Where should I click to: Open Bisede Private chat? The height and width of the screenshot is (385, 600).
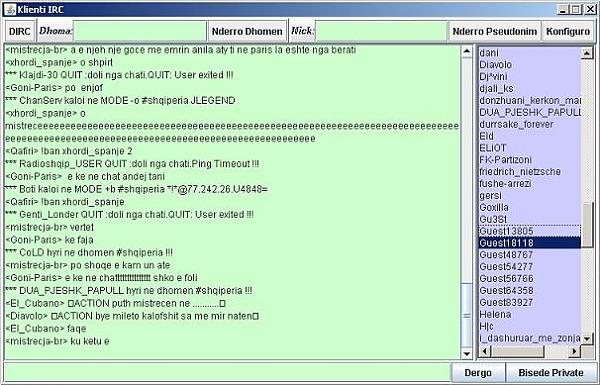(551, 373)
